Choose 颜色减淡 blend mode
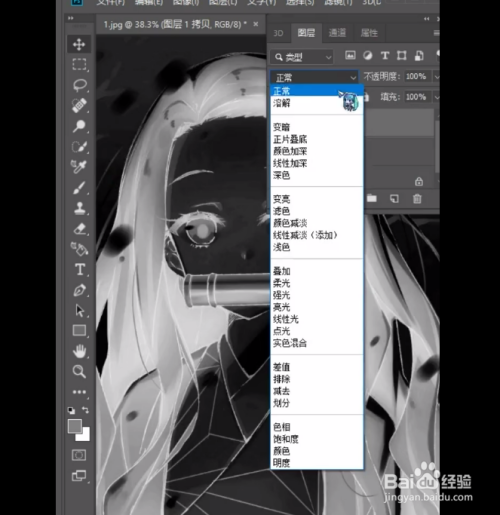The image size is (500, 515). (x=317, y=223)
